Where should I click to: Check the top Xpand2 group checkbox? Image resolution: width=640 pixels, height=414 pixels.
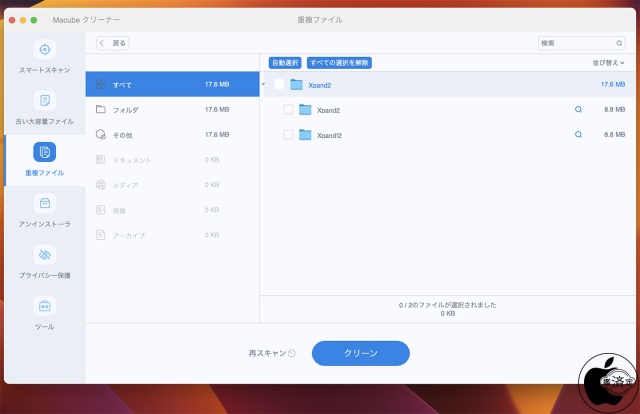click(280, 84)
